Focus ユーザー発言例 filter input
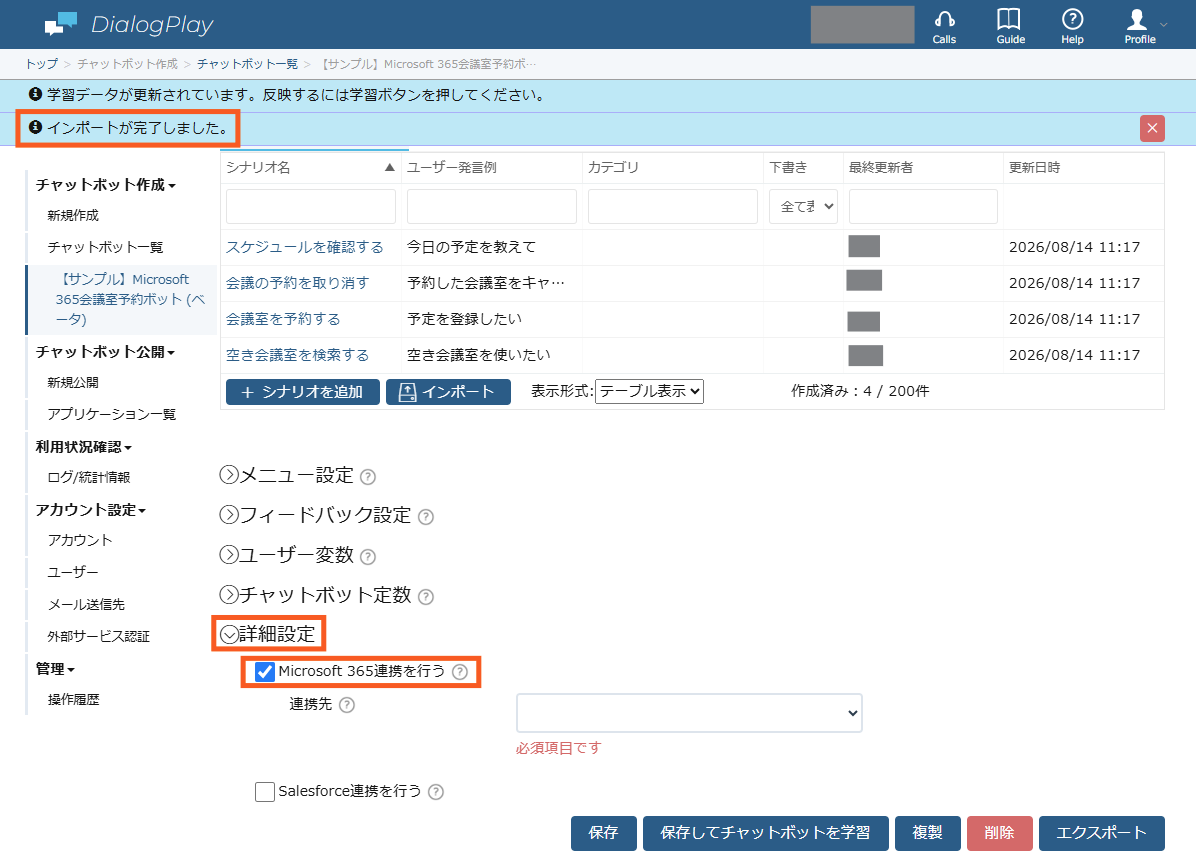The height and width of the screenshot is (861, 1196). point(492,207)
